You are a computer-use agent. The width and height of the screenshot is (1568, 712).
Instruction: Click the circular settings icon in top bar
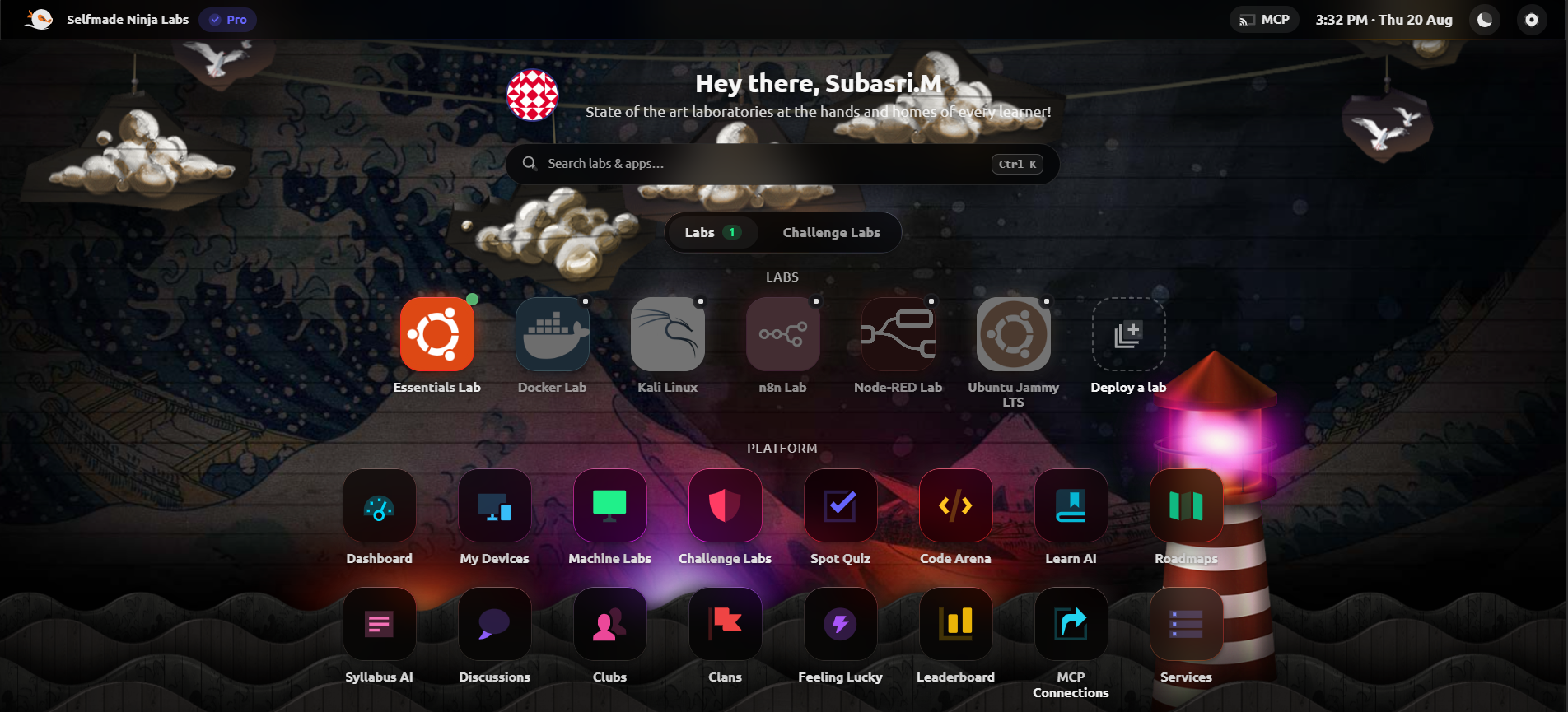coord(1532,20)
